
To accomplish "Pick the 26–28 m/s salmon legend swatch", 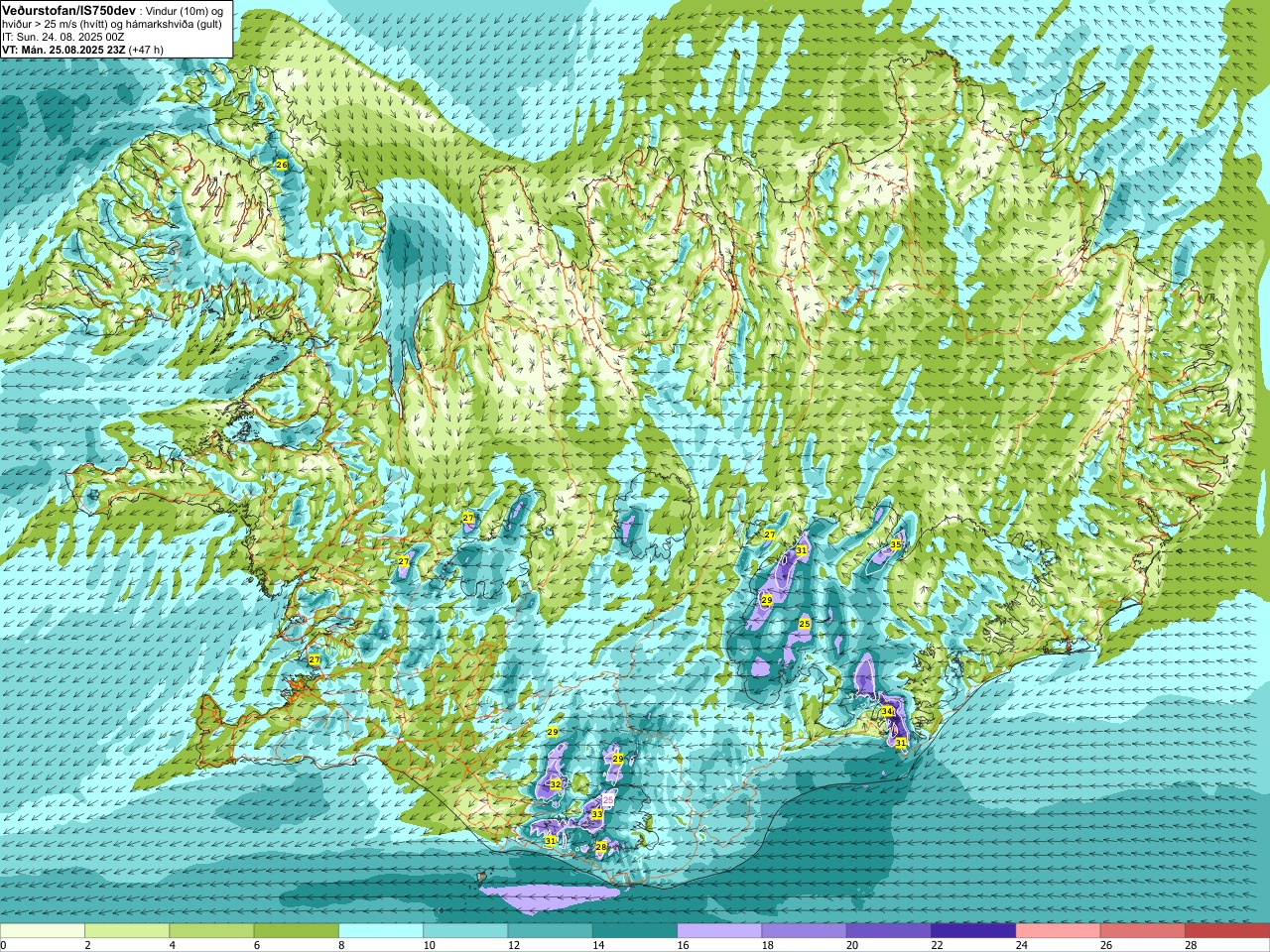I will coord(1142,930).
